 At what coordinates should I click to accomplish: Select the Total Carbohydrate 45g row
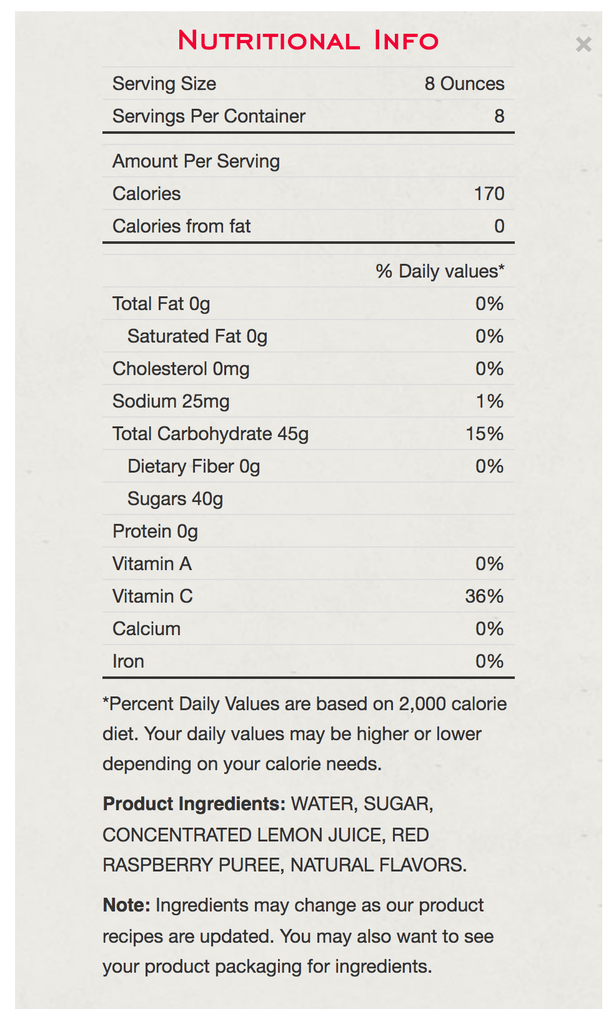pos(308,434)
